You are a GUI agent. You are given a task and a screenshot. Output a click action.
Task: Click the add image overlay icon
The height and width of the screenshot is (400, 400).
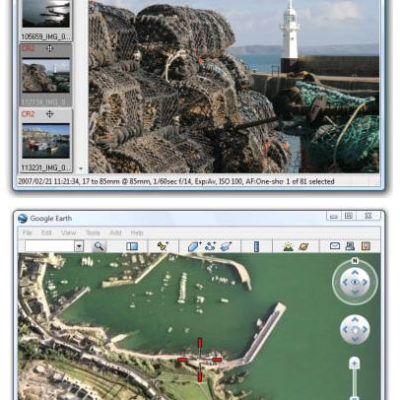tap(226, 246)
